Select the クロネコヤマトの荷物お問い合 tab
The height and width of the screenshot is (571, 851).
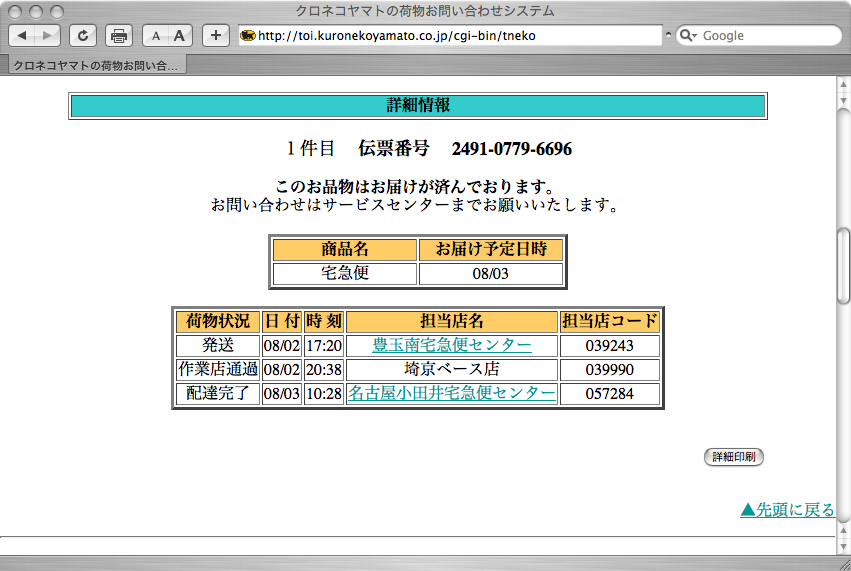pos(95,65)
